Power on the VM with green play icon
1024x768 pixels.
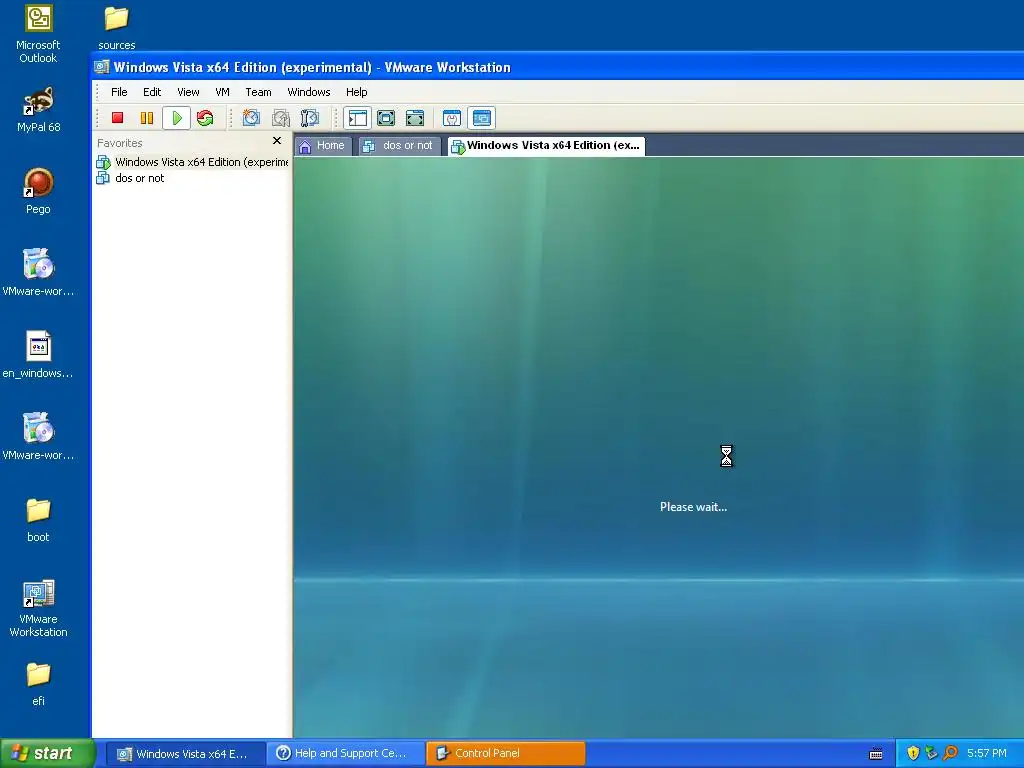coord(176,118)
